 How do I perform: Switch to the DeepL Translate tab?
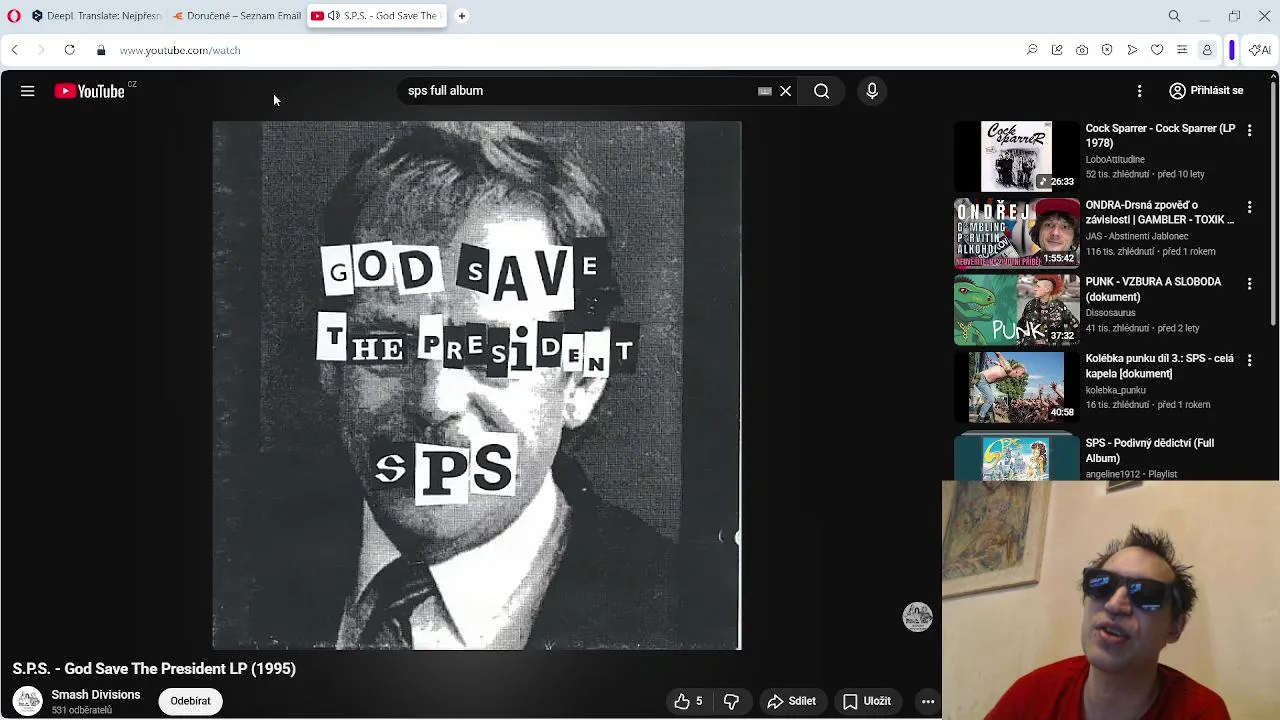click(x=96, y=16)
